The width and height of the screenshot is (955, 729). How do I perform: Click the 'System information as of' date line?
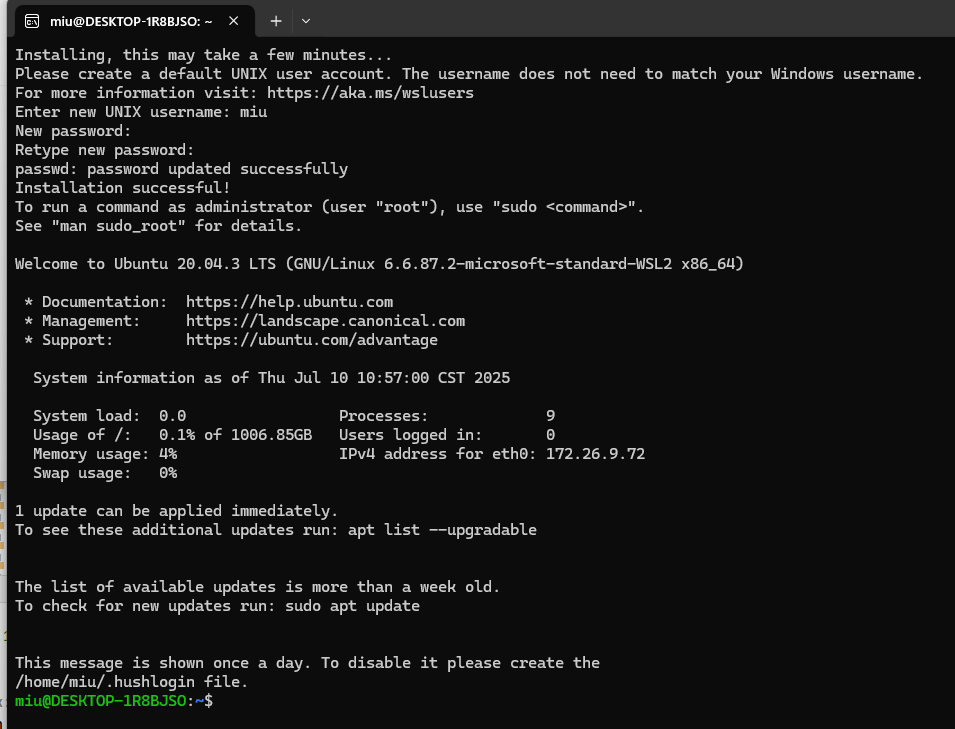pos(272,378)
